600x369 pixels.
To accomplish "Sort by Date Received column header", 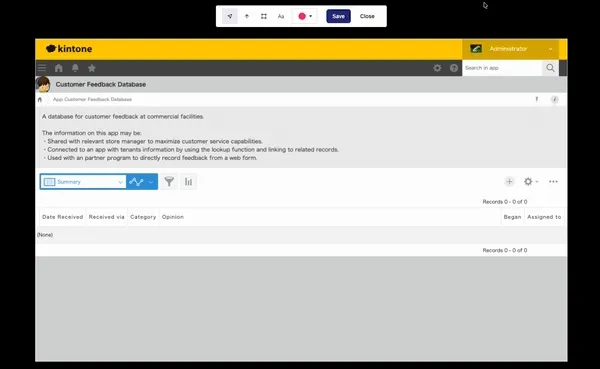I will tap(62, 217).
